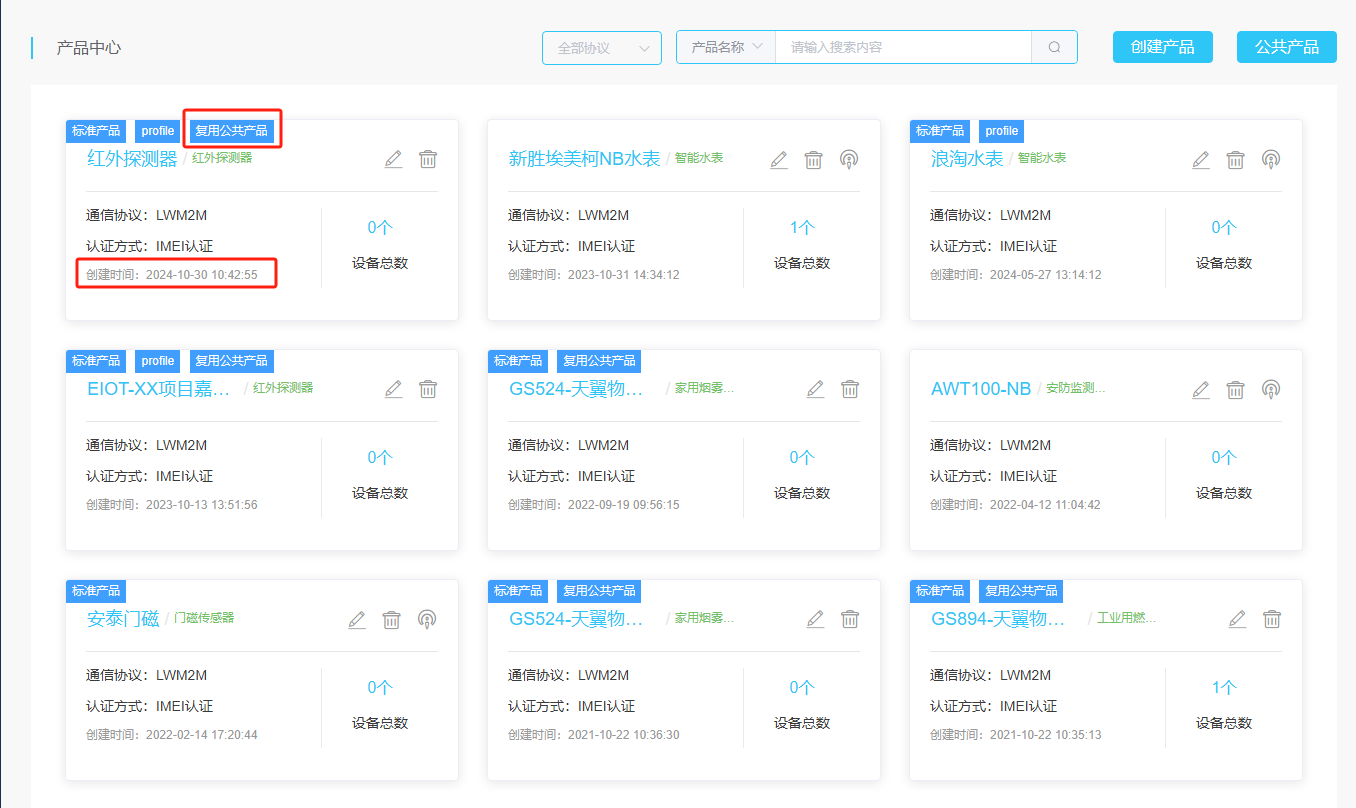The width and height of the screenshot is (1356, 808).
Task: Click the 公共产品 button
Action: click(x=1286, y=47)
